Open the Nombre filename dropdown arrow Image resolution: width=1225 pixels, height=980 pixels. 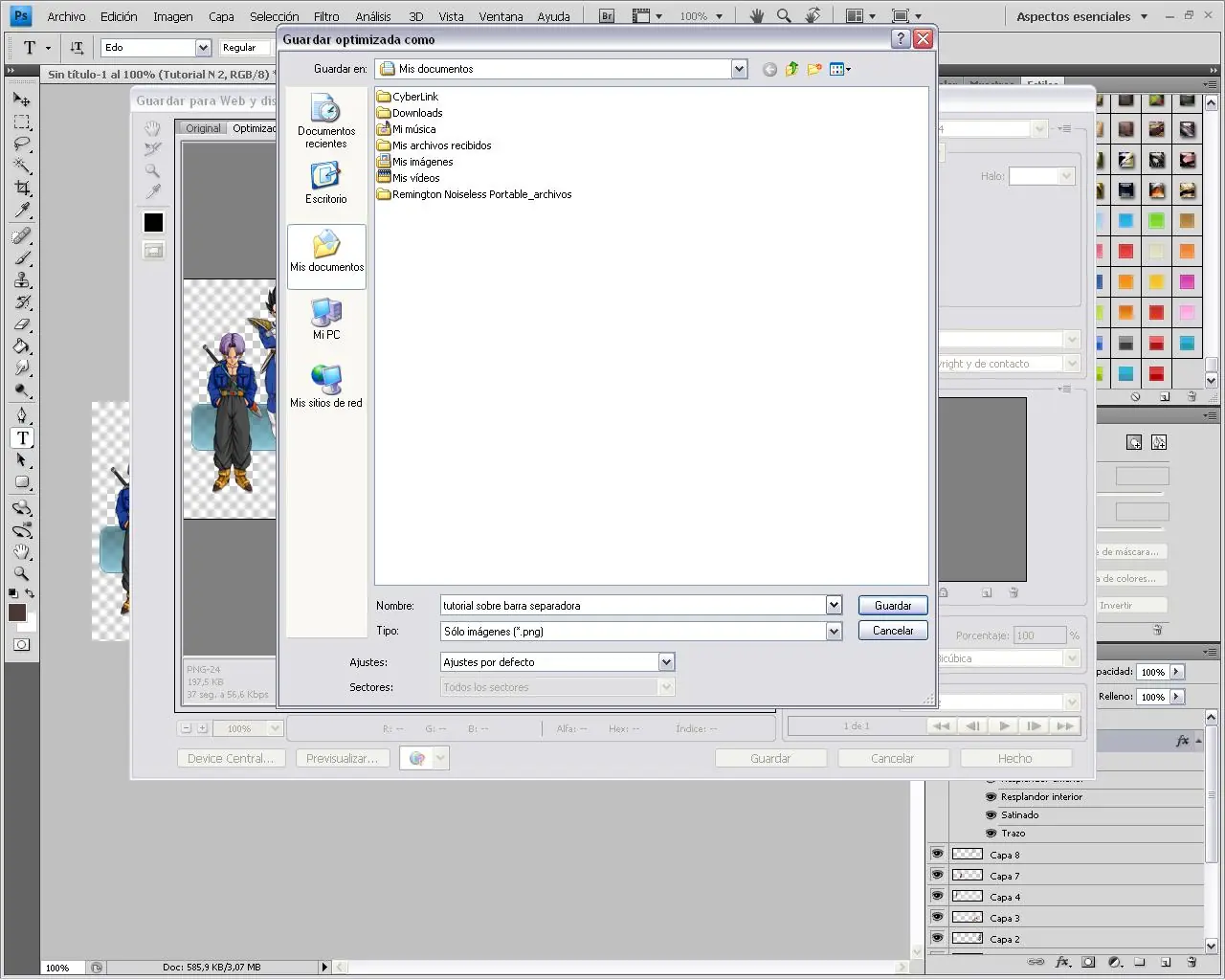(834, 605)
